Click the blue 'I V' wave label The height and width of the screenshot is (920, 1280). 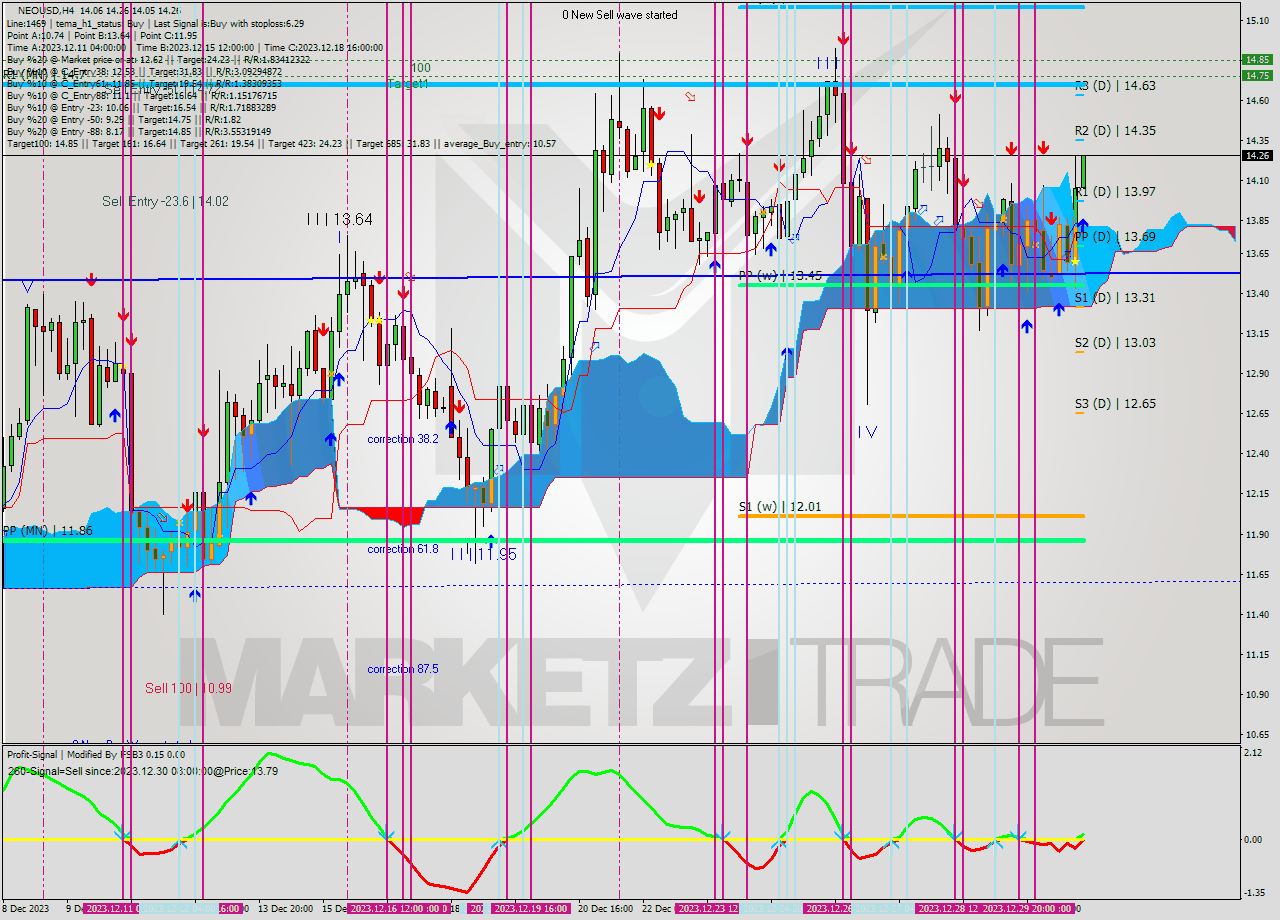coord(867,432)
